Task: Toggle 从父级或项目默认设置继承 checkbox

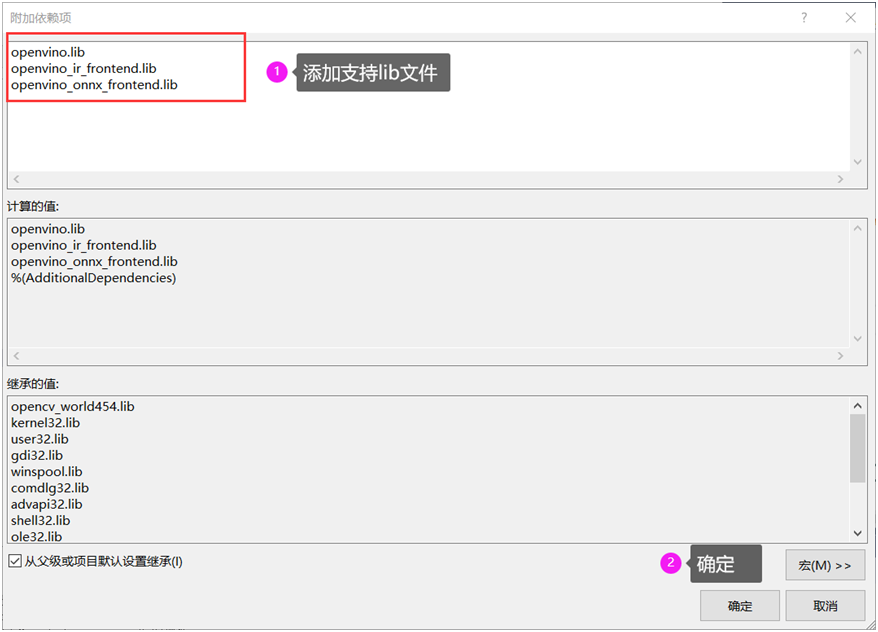Action: point(15,561)
